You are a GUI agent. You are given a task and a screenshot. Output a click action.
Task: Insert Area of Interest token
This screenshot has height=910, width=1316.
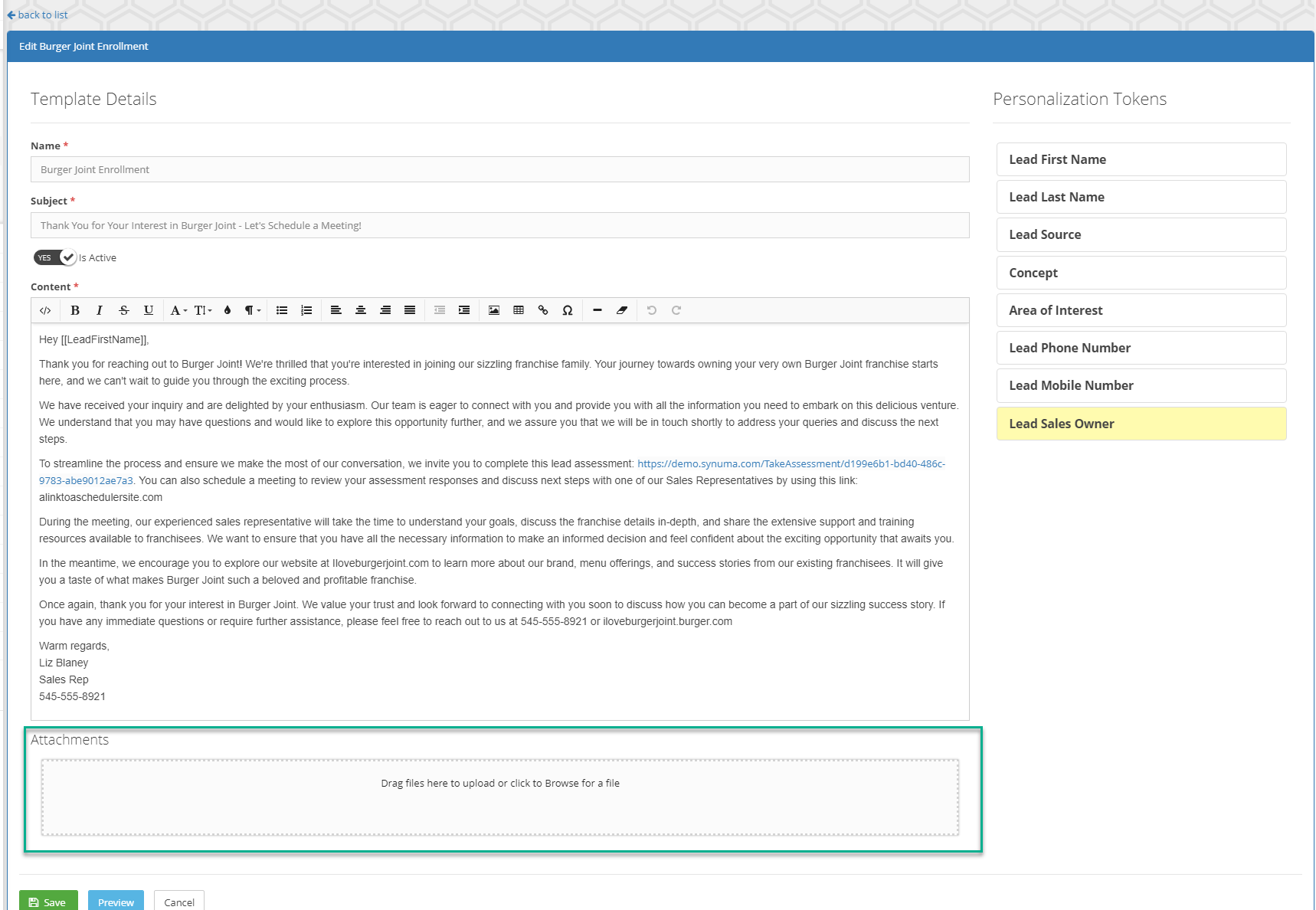point(1141,310)
